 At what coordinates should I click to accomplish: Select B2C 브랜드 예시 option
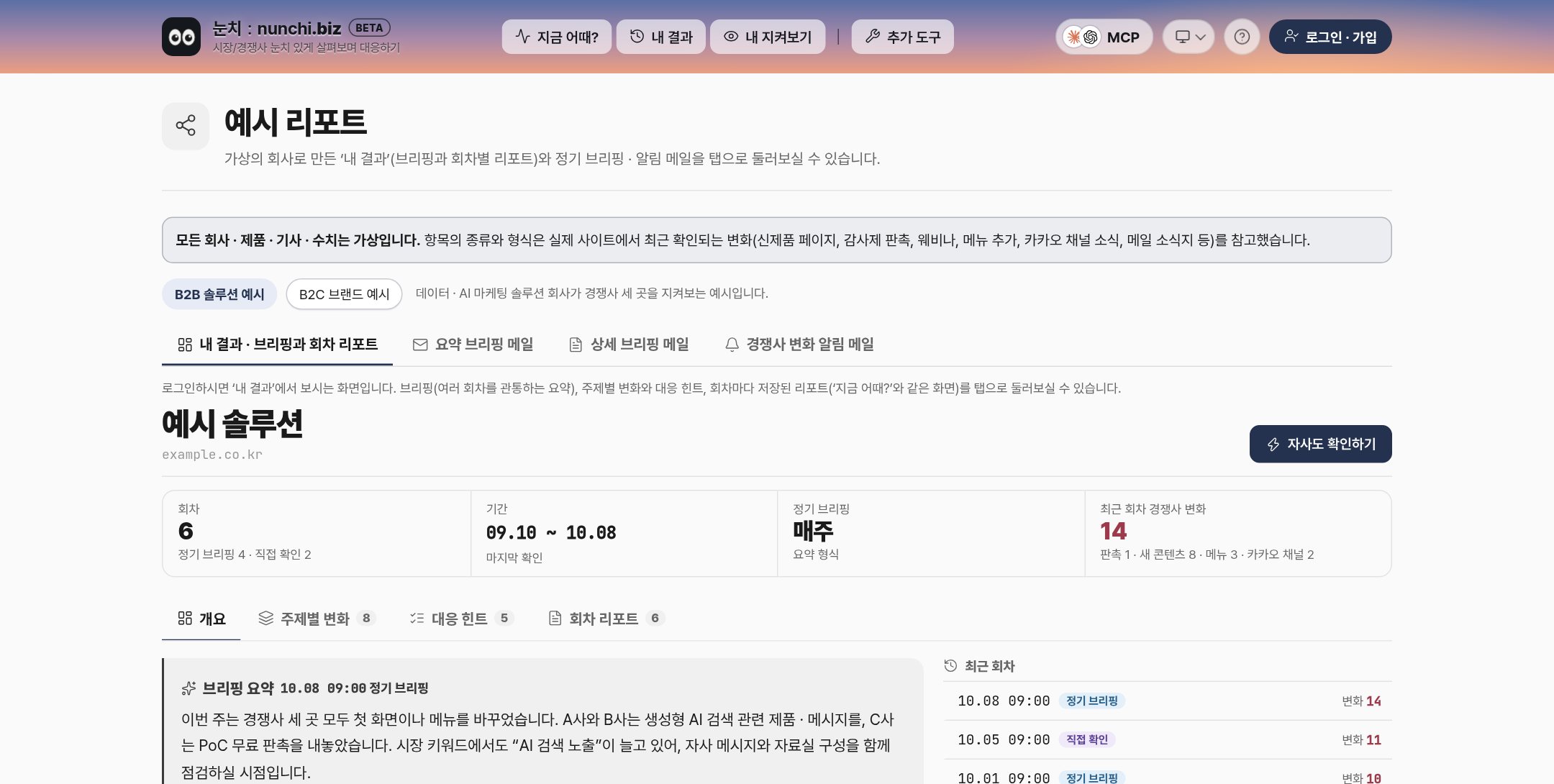pos(344,294)
